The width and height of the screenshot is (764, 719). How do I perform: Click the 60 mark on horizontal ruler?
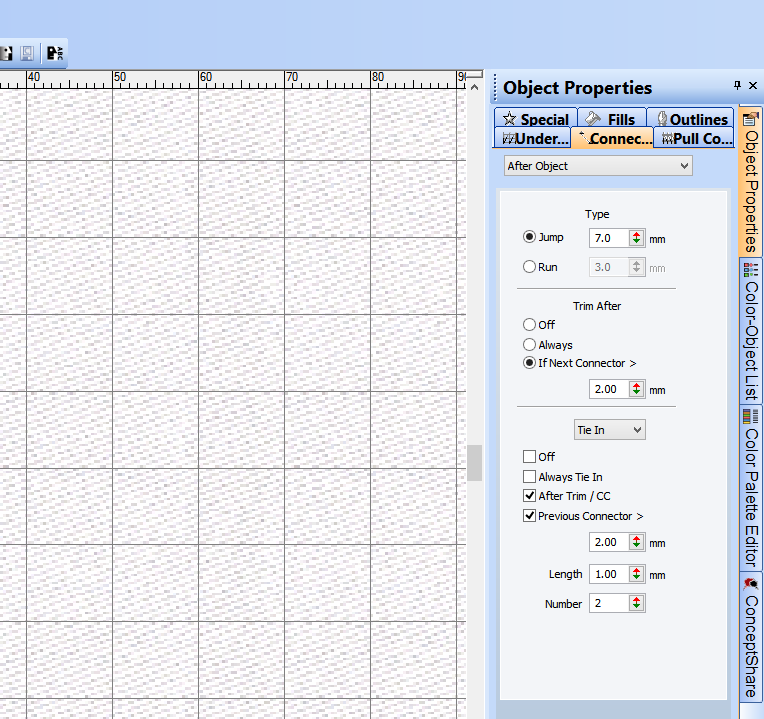[x=206, y=77]
